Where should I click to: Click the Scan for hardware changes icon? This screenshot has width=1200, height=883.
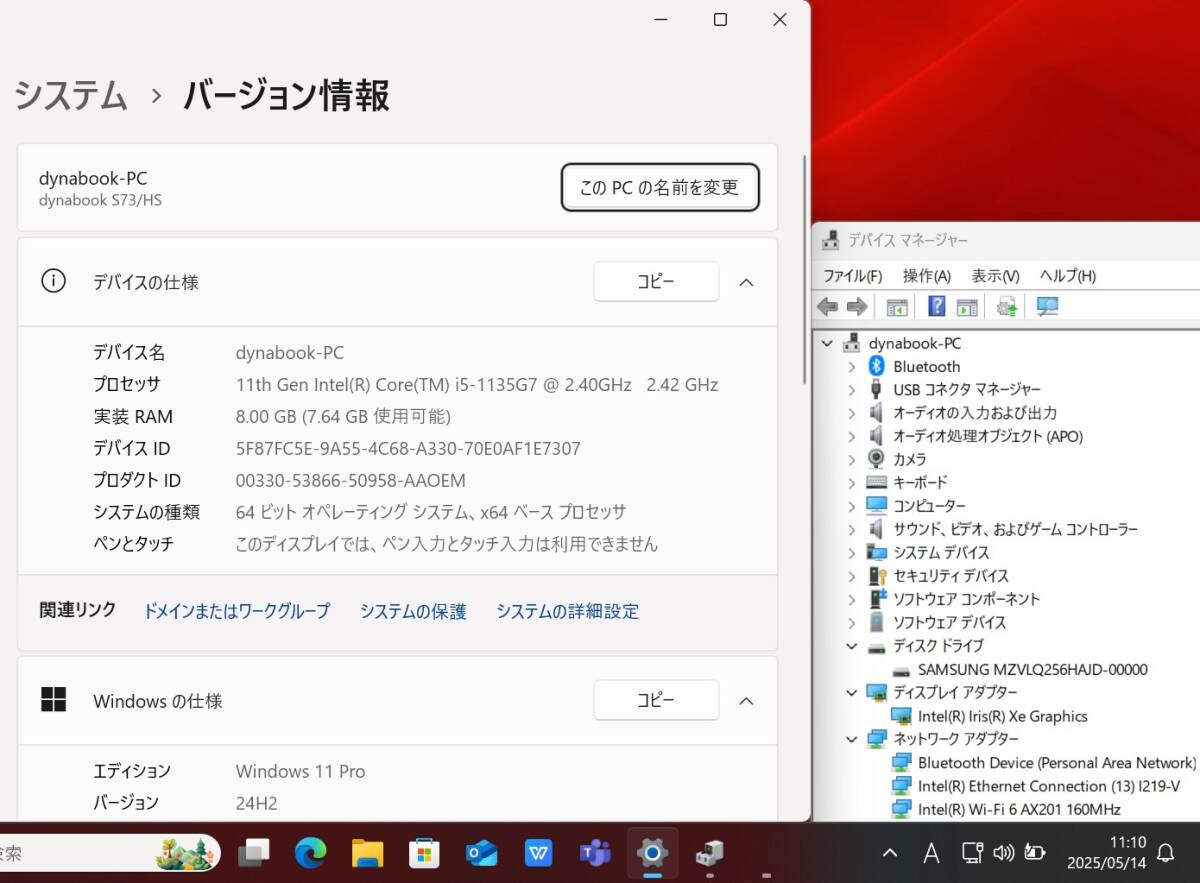pos(1047,307)
